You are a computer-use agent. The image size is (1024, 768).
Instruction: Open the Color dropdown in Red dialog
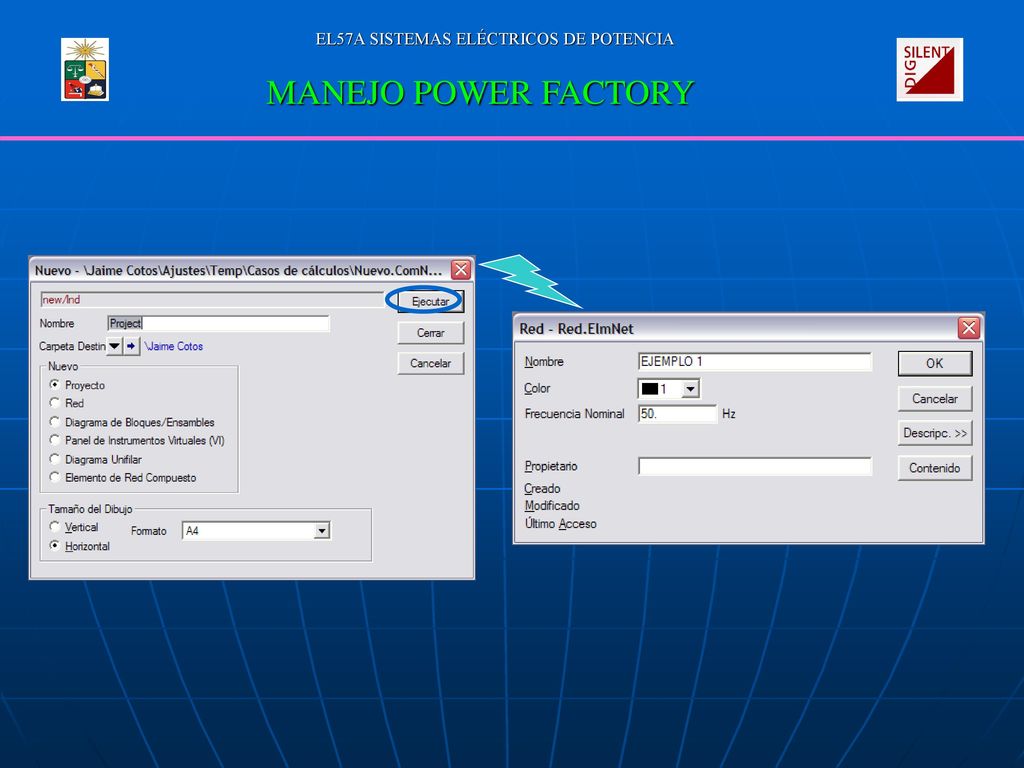pyautogui.click(x=690, y=389)
